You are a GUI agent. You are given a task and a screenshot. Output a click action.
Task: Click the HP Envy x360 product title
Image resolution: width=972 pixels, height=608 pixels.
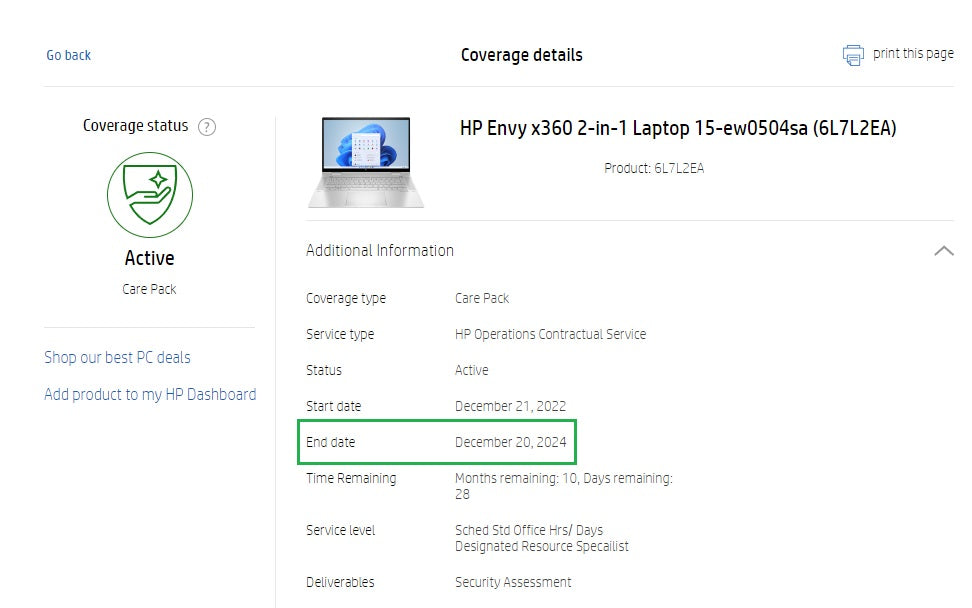[x=678, y=128]
